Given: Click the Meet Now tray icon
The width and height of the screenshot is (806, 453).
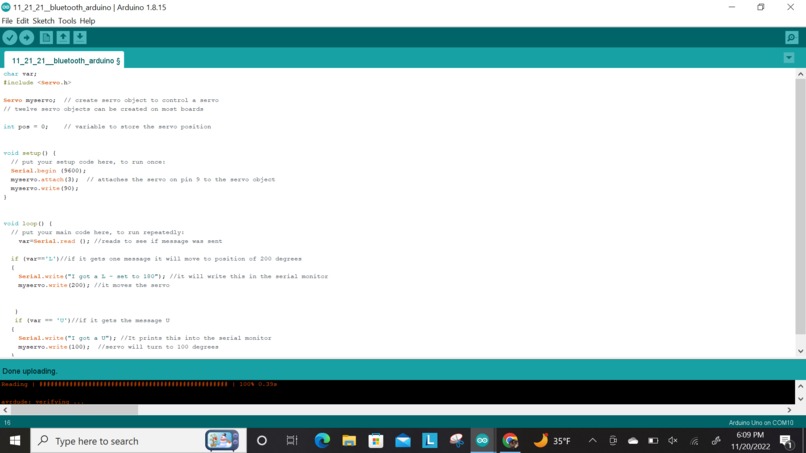Looking at the screenshot, I should coord(613,441).
